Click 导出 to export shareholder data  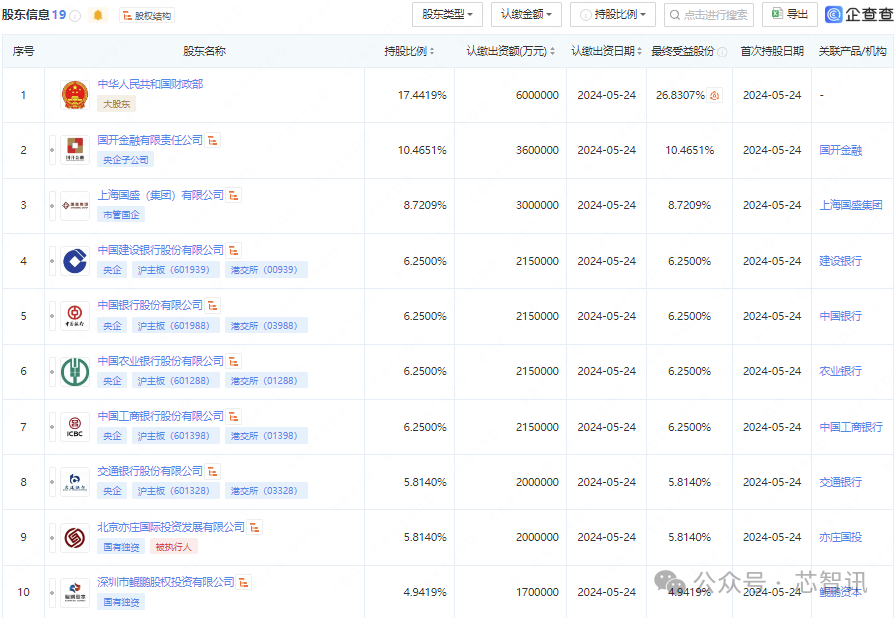789,14
